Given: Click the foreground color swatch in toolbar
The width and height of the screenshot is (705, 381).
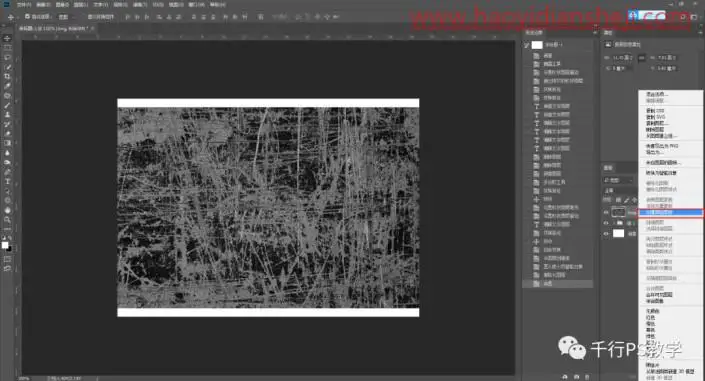Looking at the screenshot, I should click(5, 245).
